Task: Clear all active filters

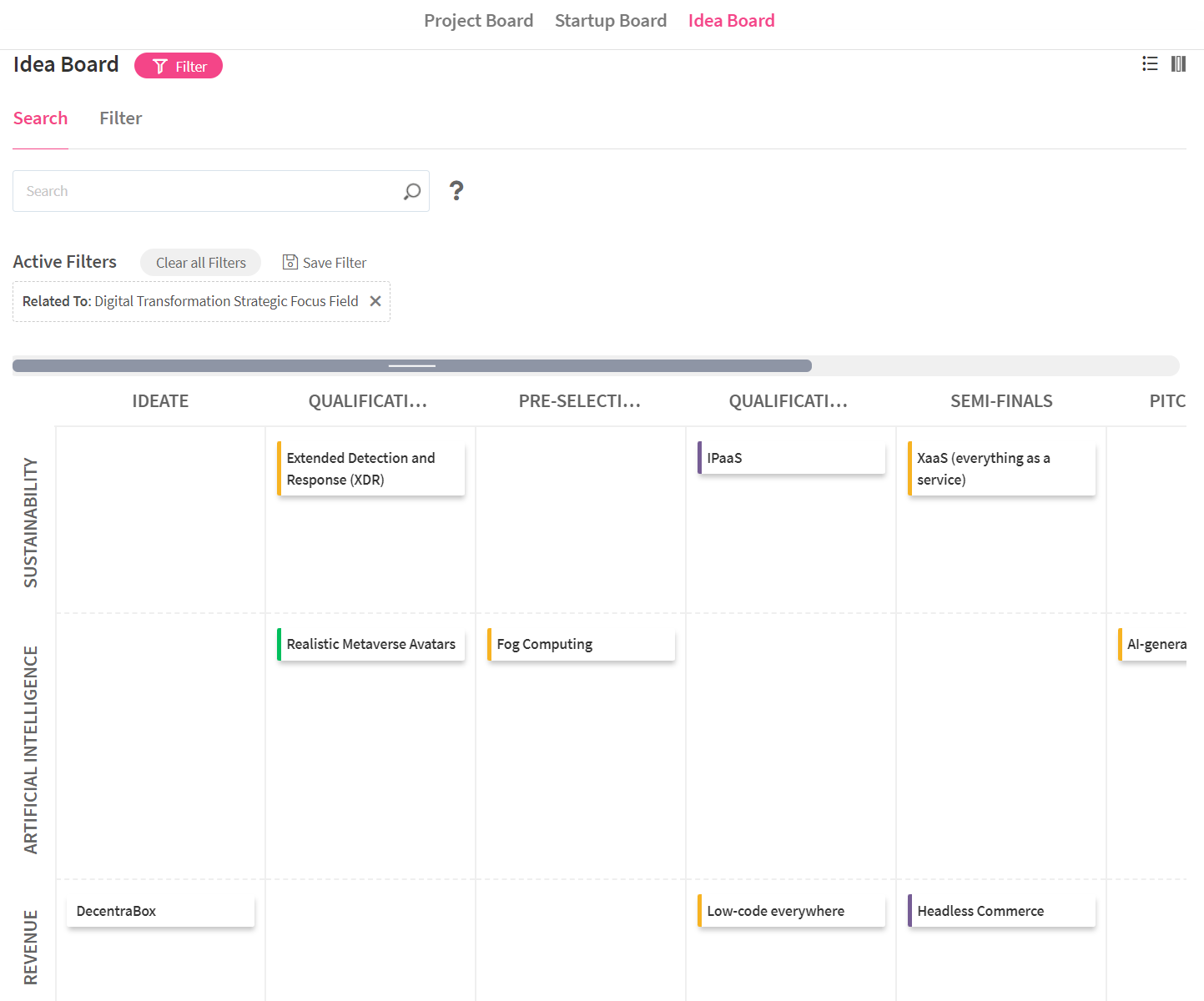Action: pos(200,263)
